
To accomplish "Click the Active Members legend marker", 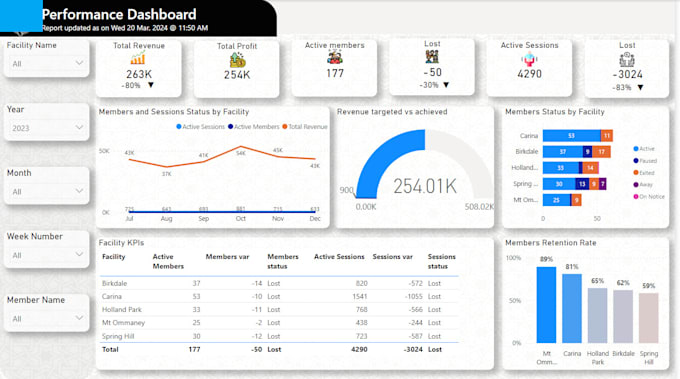I will (230, 127).
